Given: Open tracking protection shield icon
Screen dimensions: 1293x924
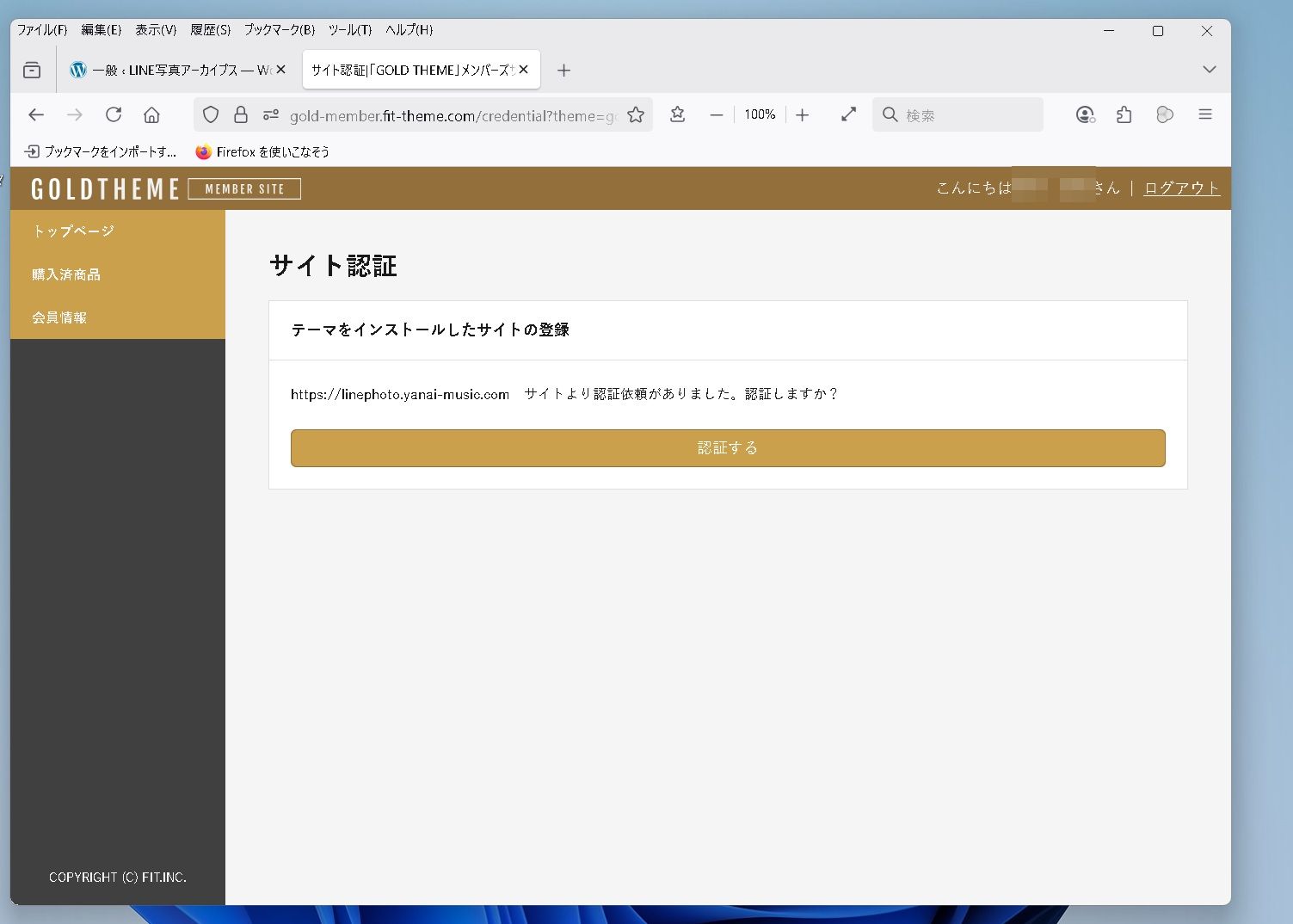Looking at the screenshot, I should [211, 114].
